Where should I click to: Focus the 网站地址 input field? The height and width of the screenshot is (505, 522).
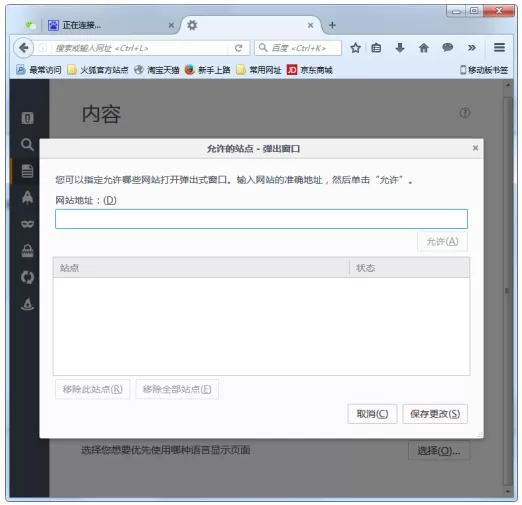click(261, 219)
